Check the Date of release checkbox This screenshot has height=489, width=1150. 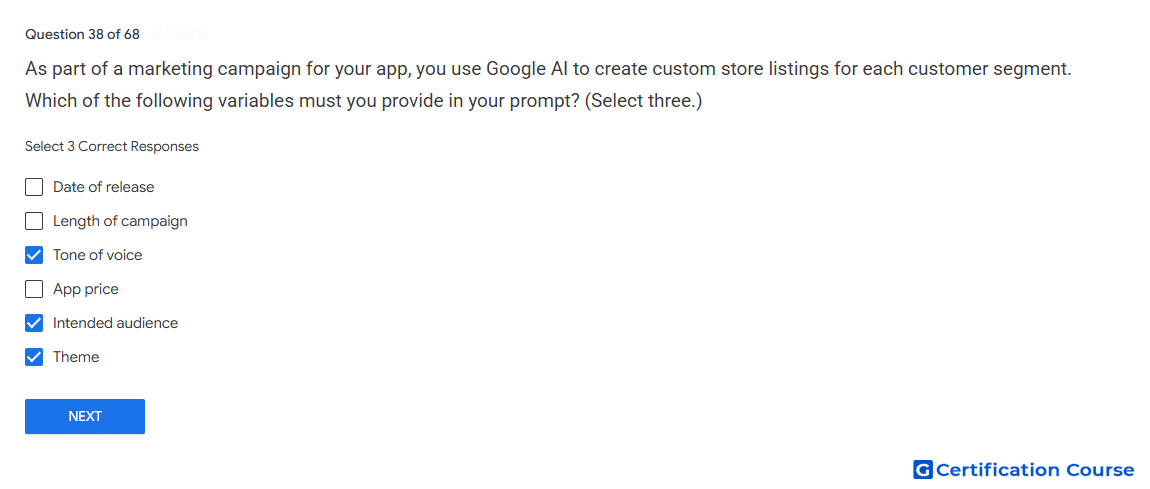click(x=34, y=188)
